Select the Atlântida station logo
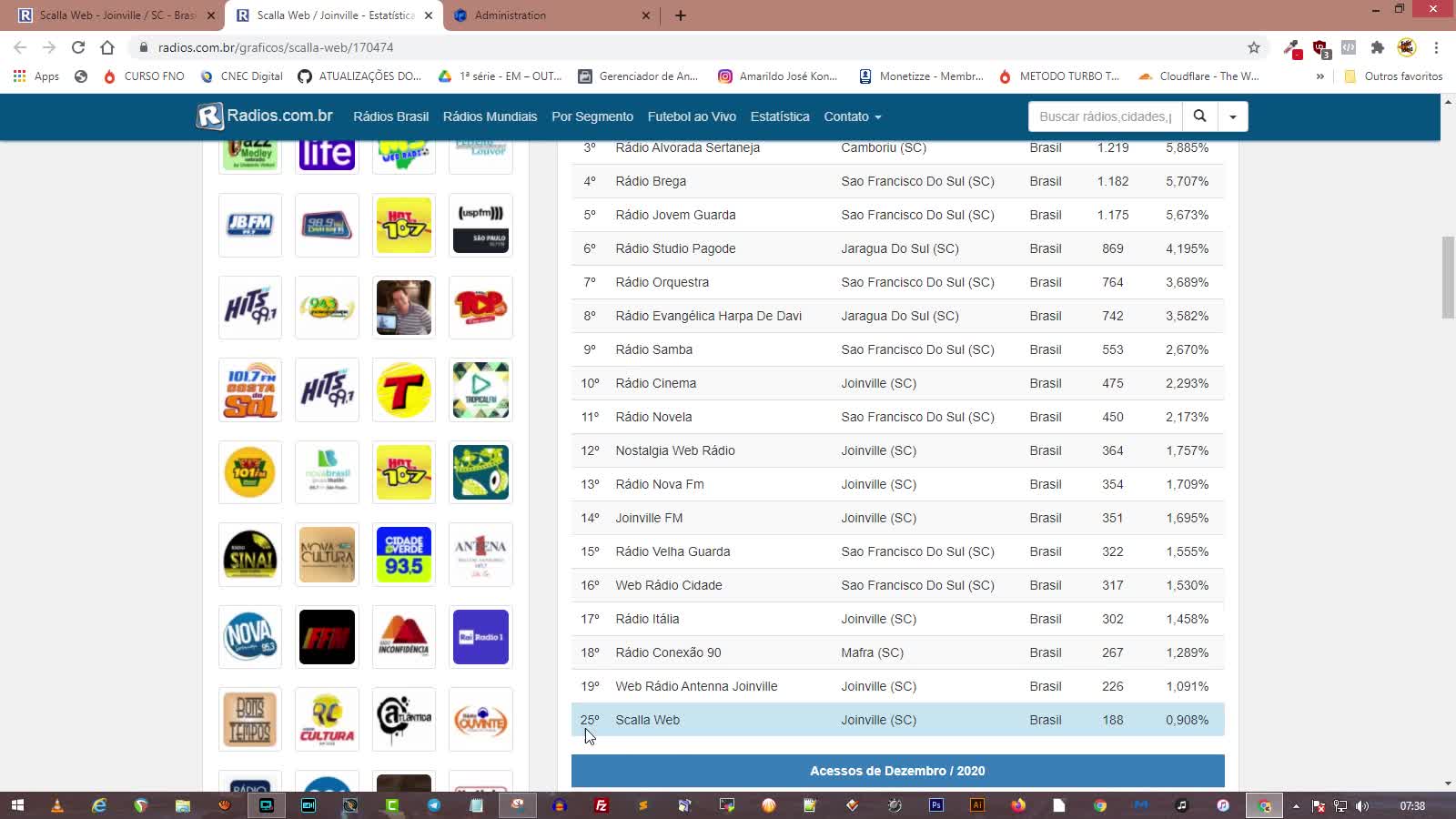The height and width of the screenshot is (819, 1456). coord(404,720)
